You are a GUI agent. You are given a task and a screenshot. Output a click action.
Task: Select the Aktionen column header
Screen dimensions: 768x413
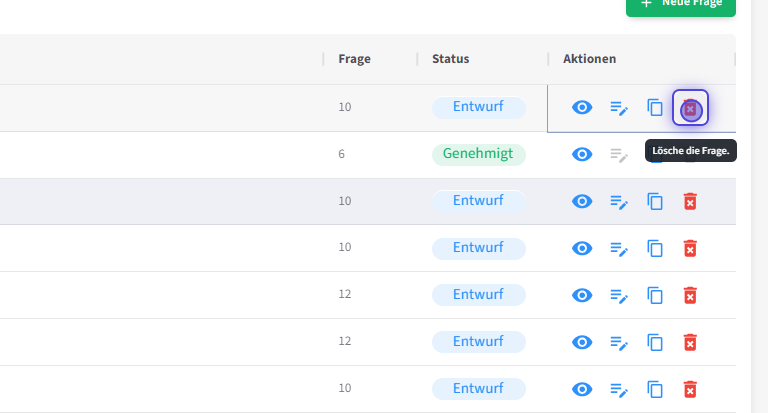click(x=589, y=59)
